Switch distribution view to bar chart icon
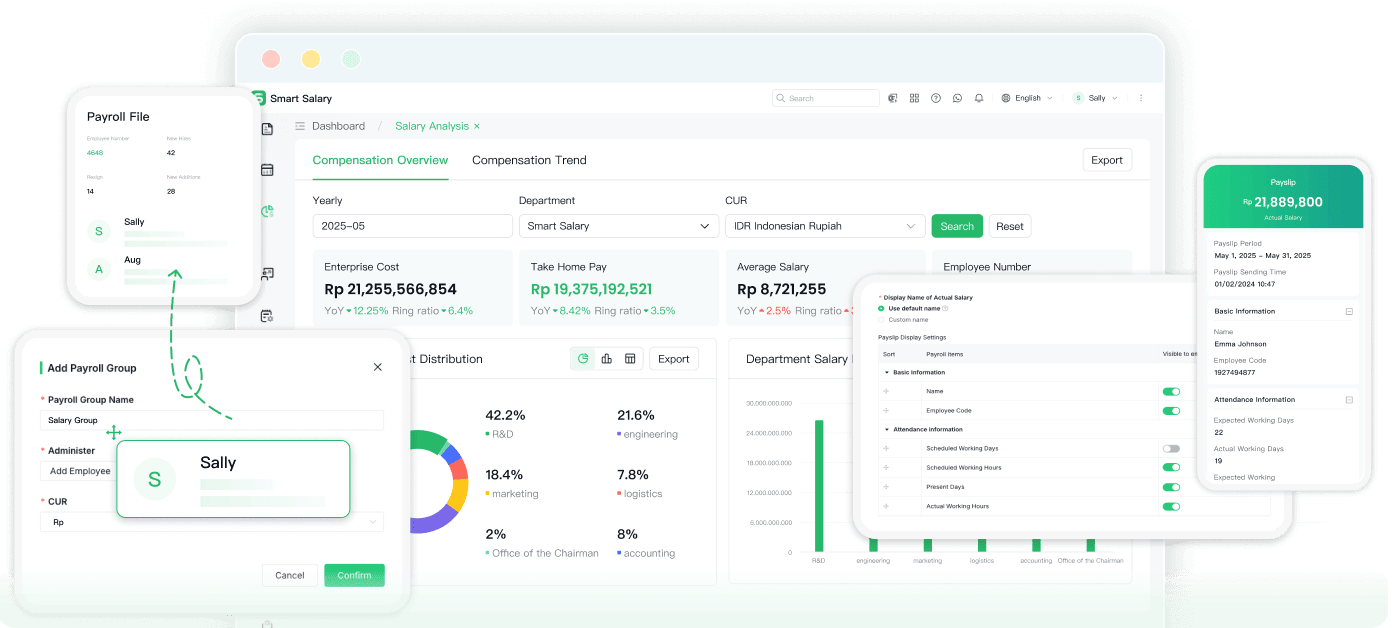This screenshot has height=628, width=1400. pos(606,359)
